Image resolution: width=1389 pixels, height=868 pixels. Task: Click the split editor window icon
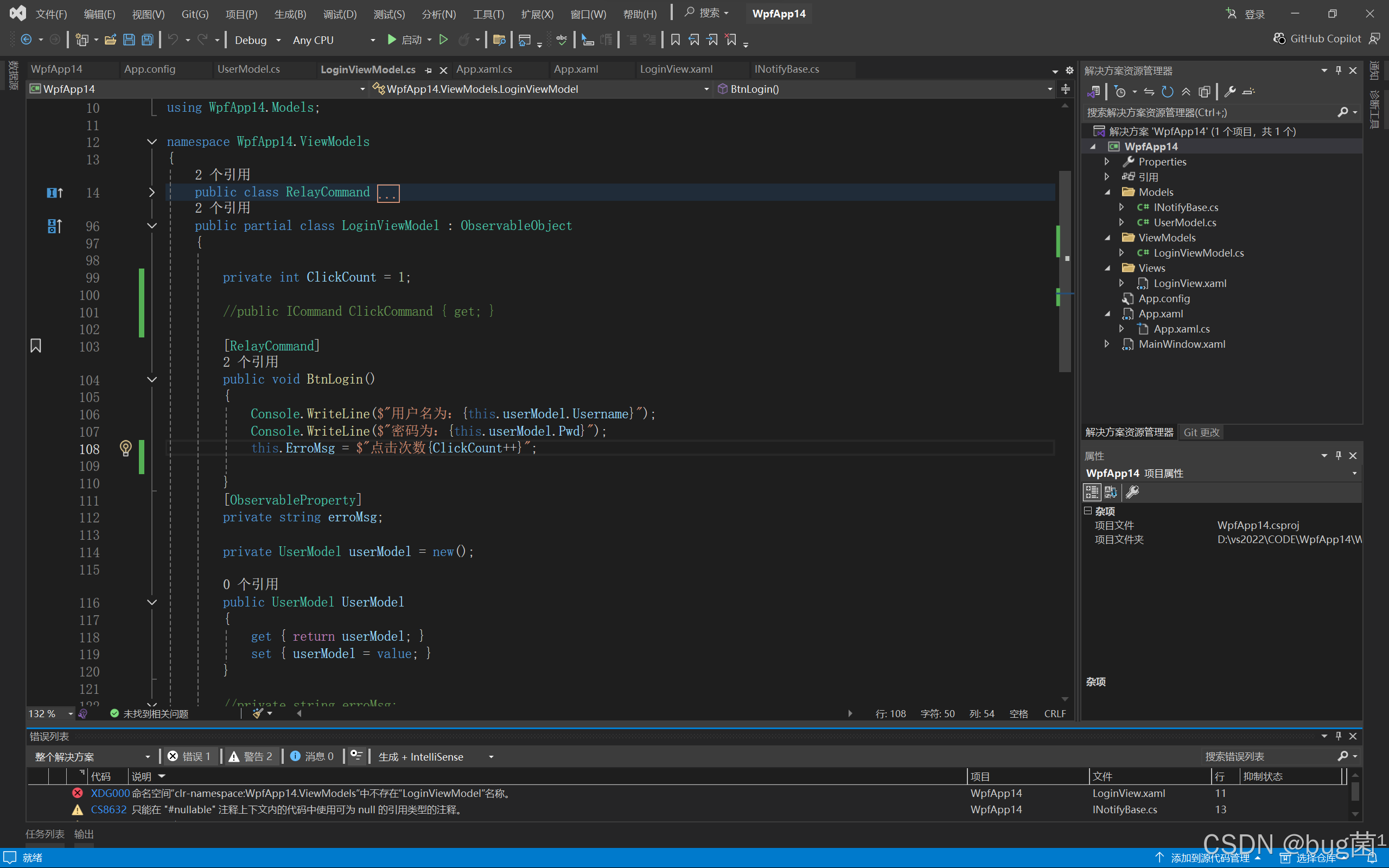(1065, 89)
